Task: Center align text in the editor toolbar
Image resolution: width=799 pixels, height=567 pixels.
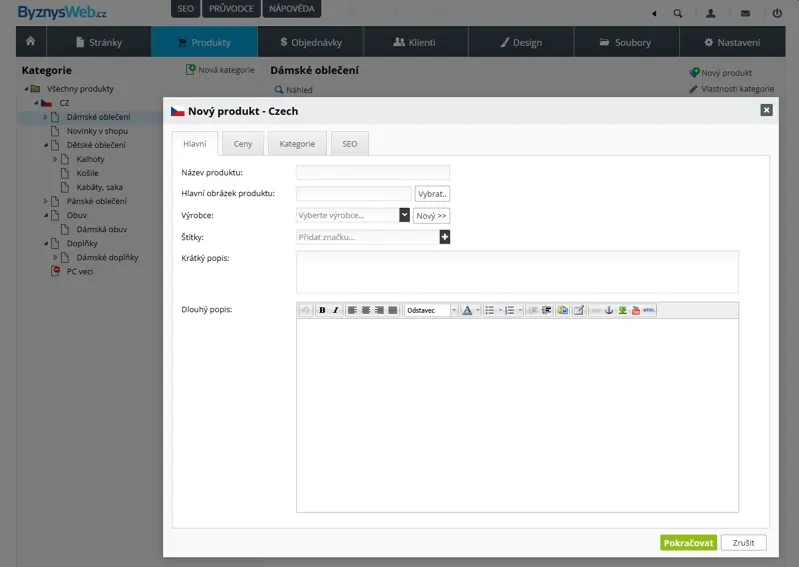Action: [366, 310]
